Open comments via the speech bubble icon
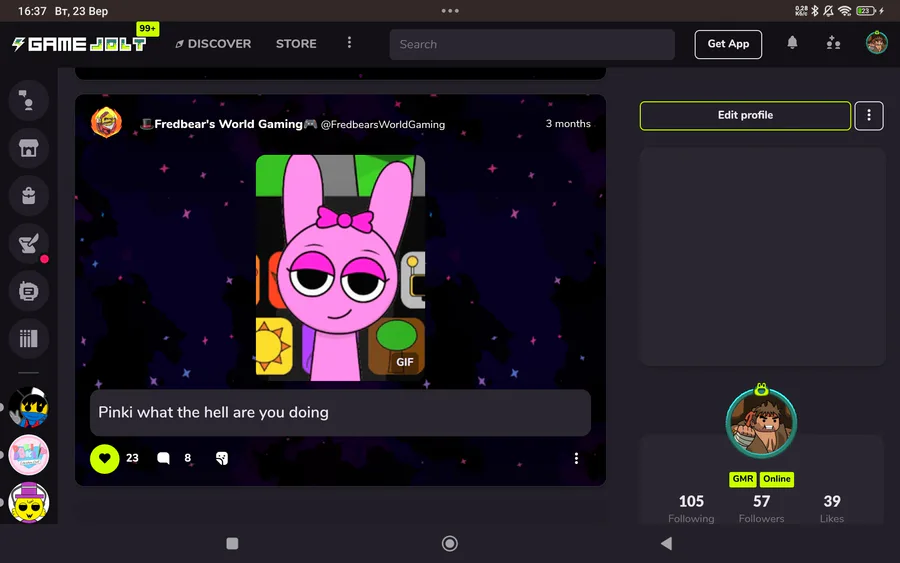900x563 pixels. coord(164,458)
